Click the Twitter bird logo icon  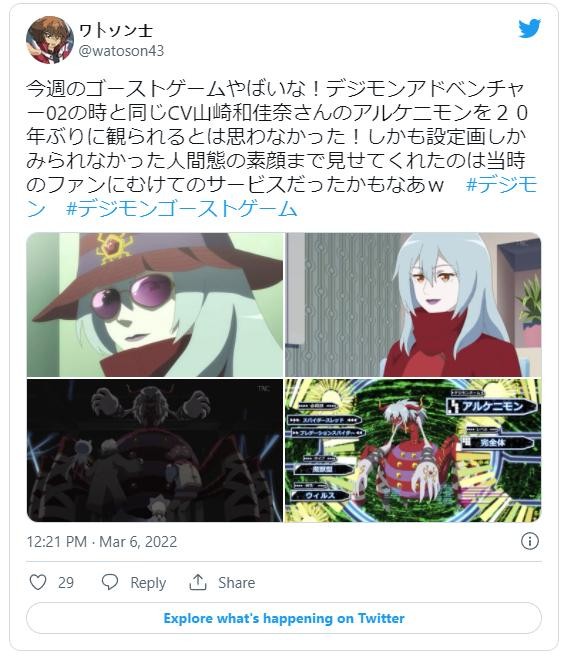pos(530,29)
